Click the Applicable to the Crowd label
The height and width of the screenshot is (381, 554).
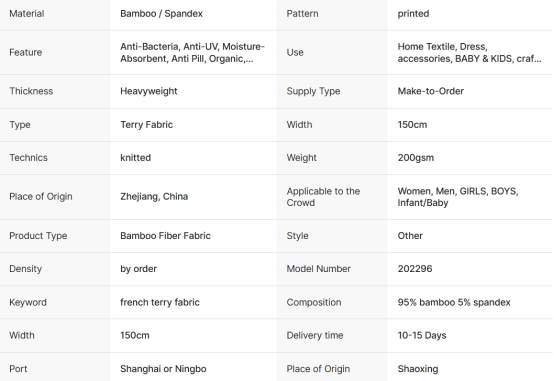click(x=323, y=197)
